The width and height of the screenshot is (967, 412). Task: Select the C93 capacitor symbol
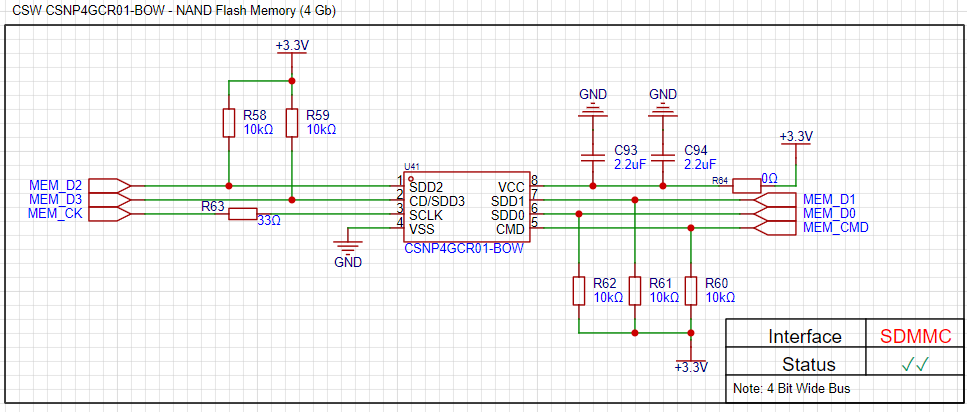[593, 157]
